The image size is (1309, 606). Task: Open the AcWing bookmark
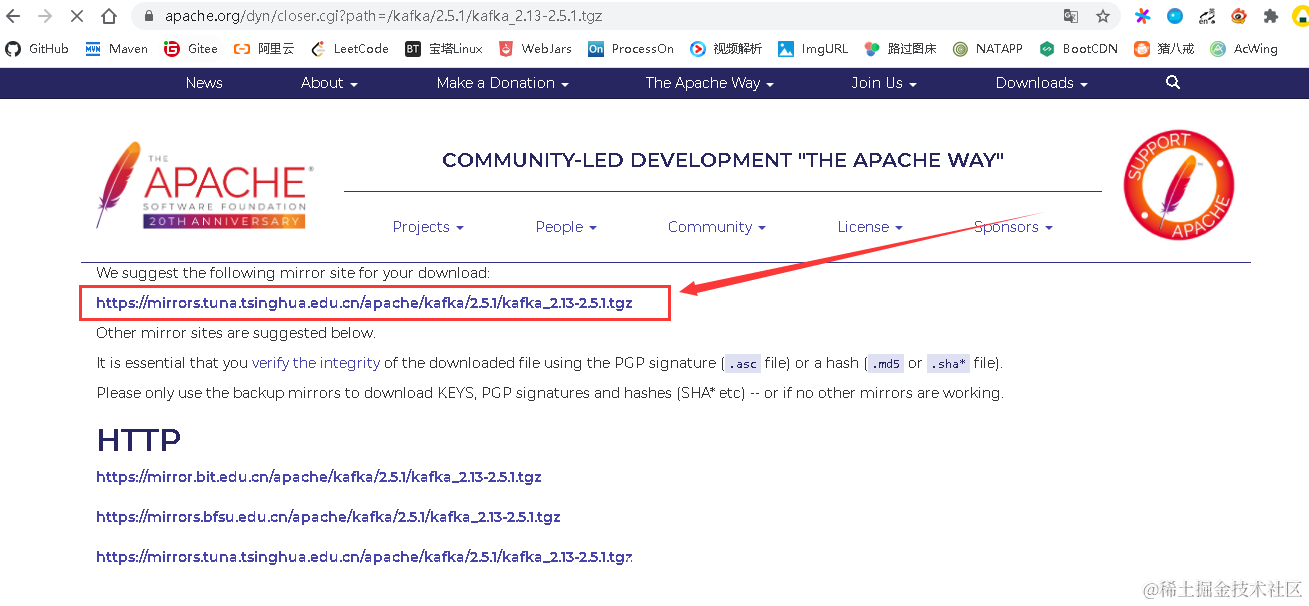click(x=1244, y=48)
